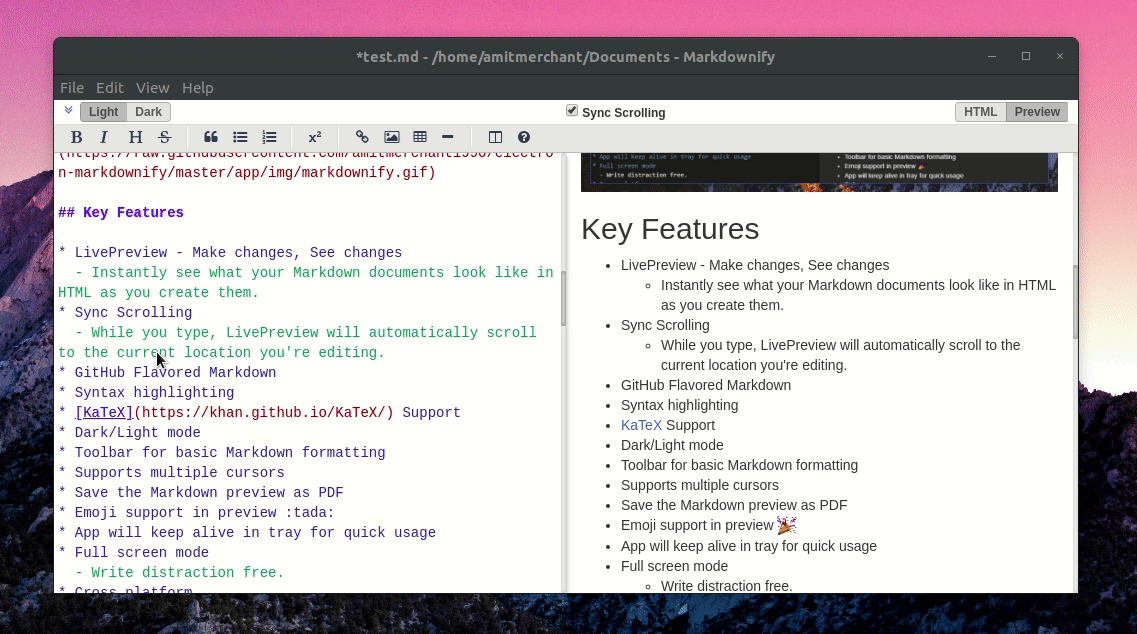Insert an image using picture icon

click(392, 137)
